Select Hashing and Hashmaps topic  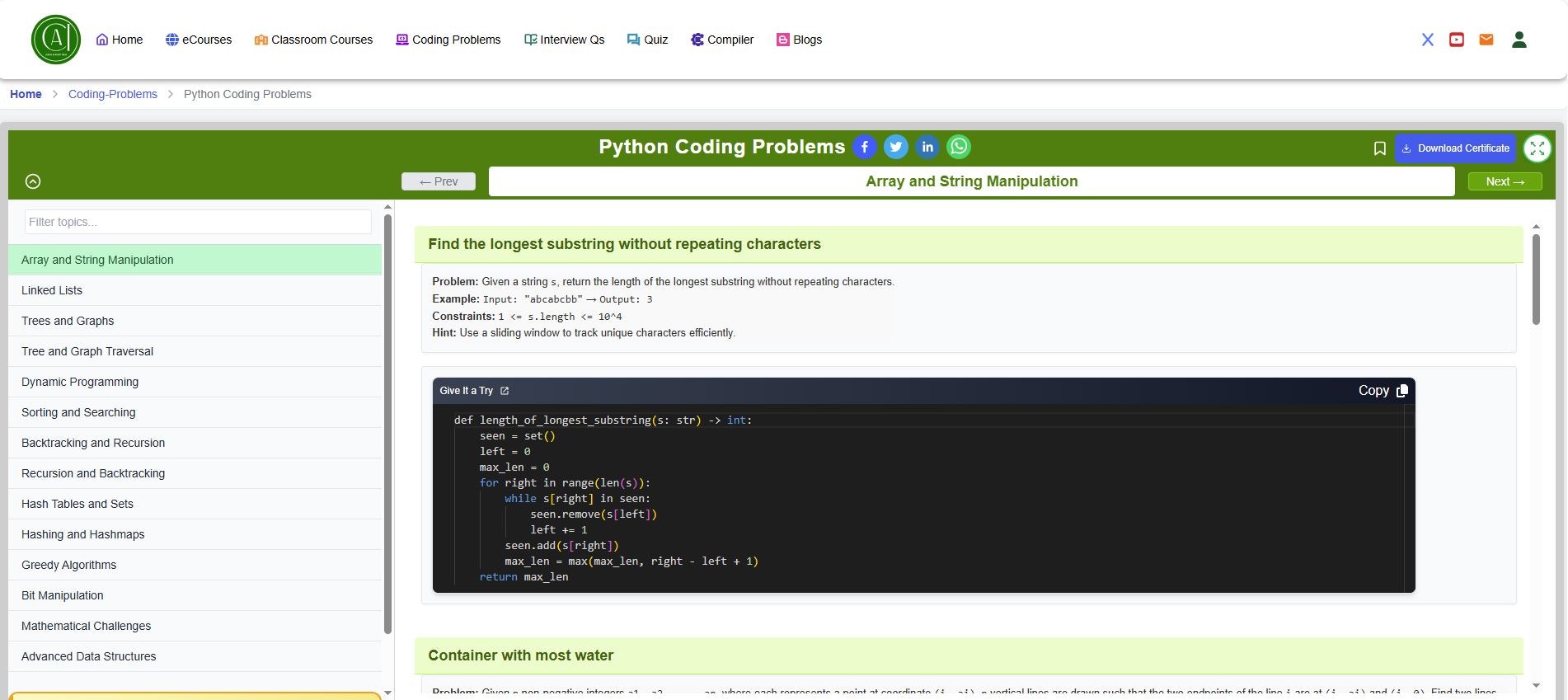tap(195, 534)
